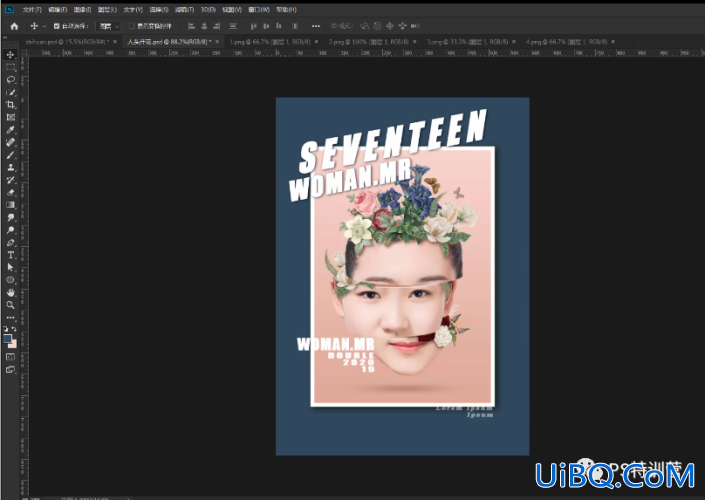
Task: Click the 3D roll mode icon
Action: [x=377, y=26]
